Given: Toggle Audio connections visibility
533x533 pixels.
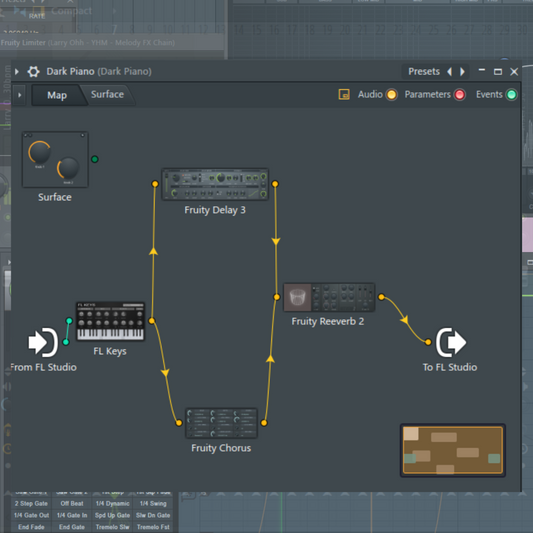Looking at the screenshot, I should pos(392,94).
